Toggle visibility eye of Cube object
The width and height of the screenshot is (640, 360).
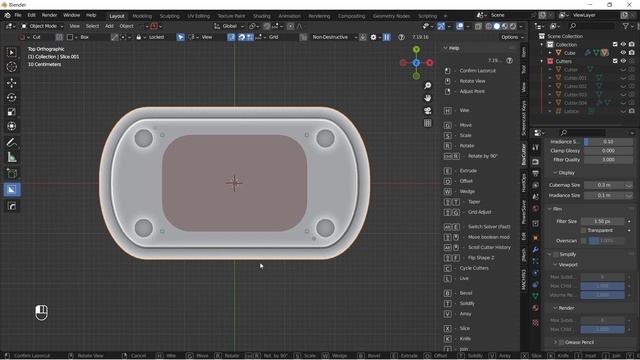click(x=623, y=53)
